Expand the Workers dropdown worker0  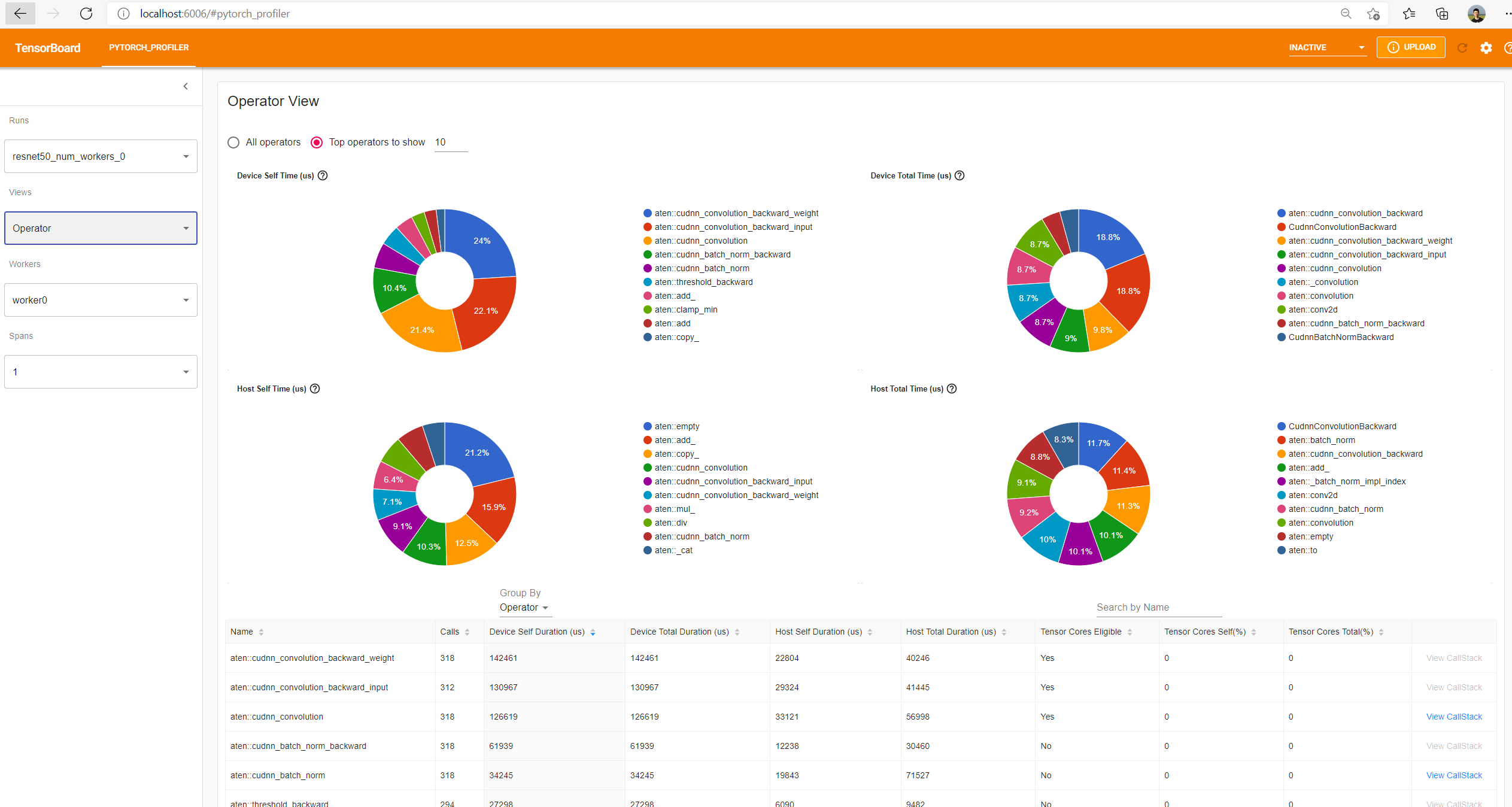tap(101, 300)
